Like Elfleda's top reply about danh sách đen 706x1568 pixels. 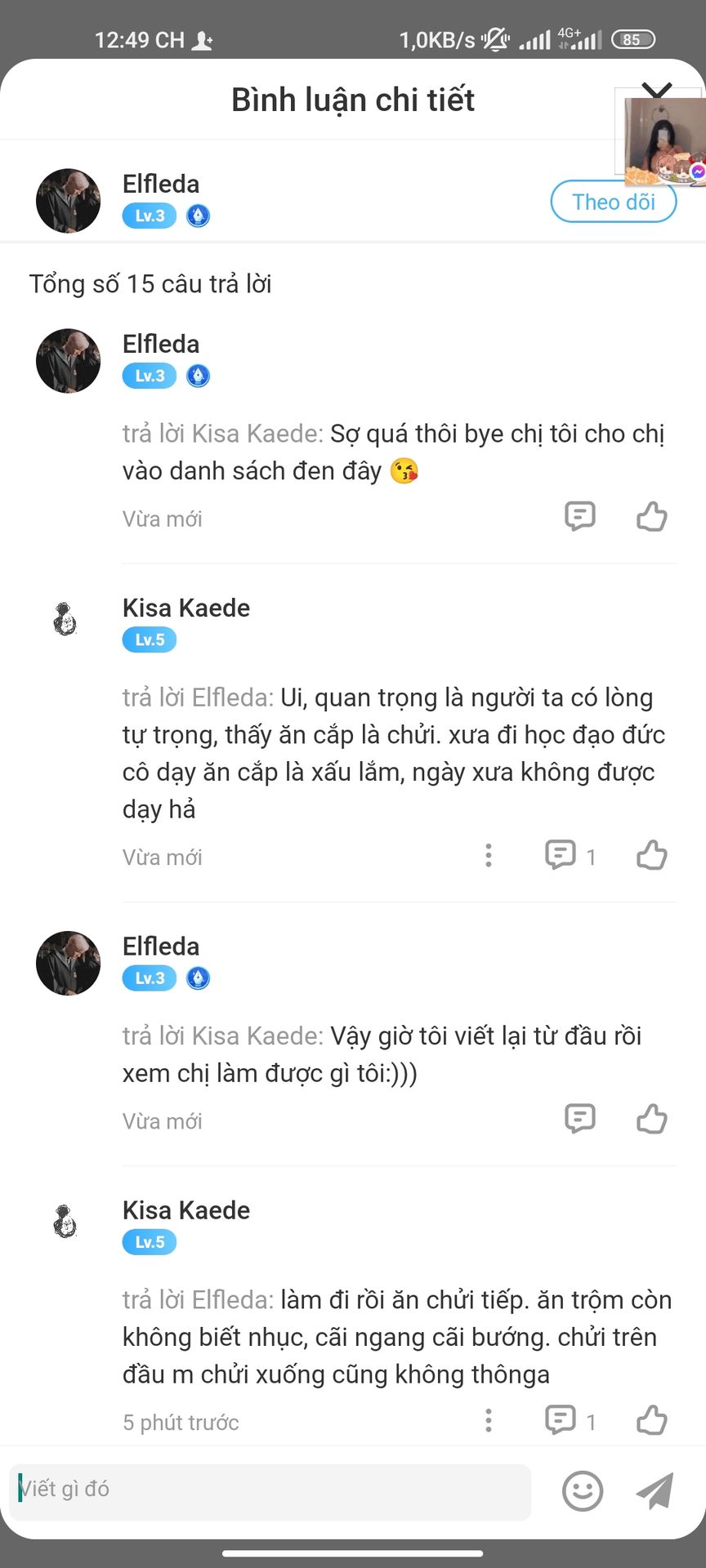(651, 517)
